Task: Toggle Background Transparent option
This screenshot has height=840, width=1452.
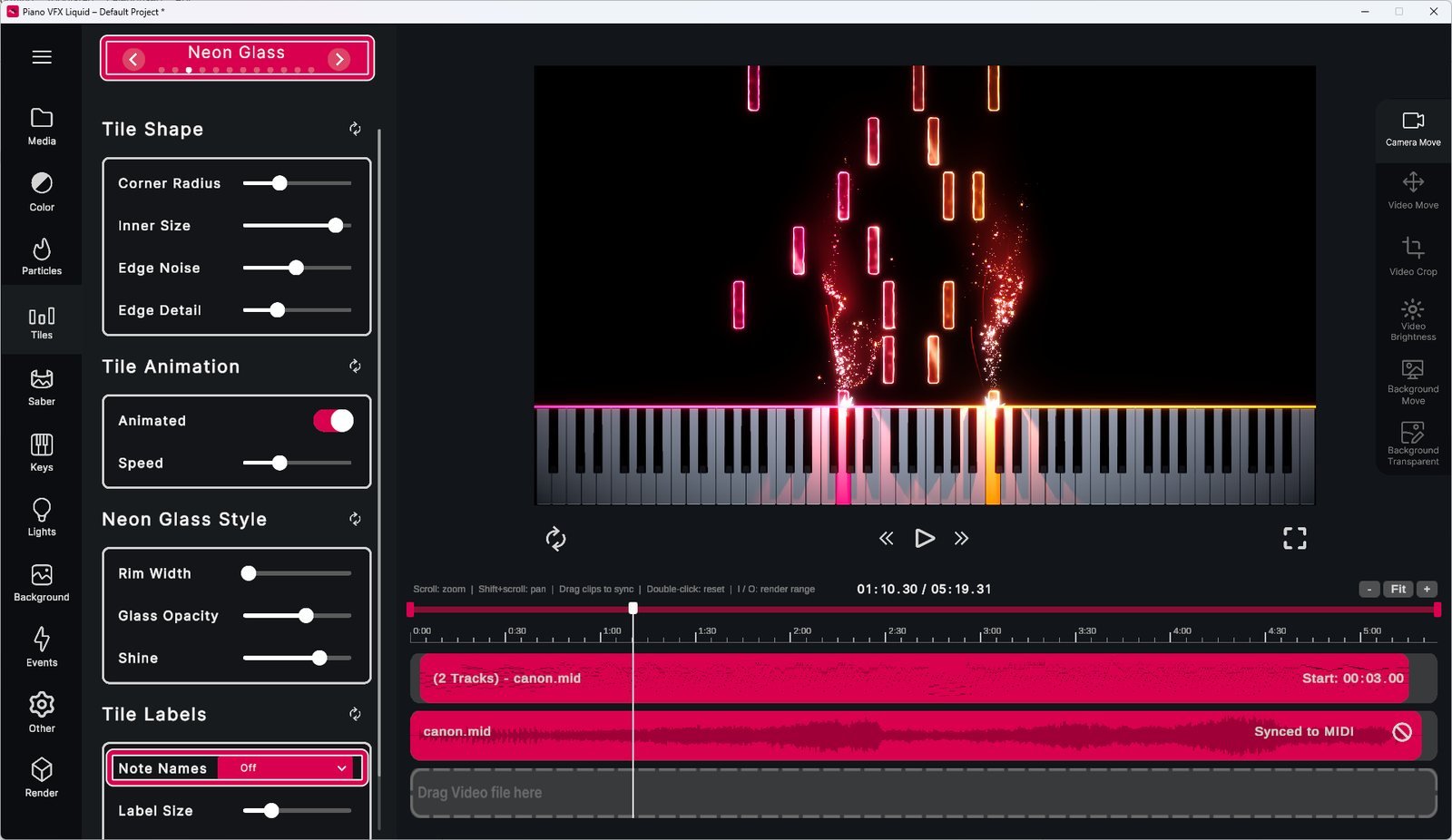Action: (x=1413, y=444)
